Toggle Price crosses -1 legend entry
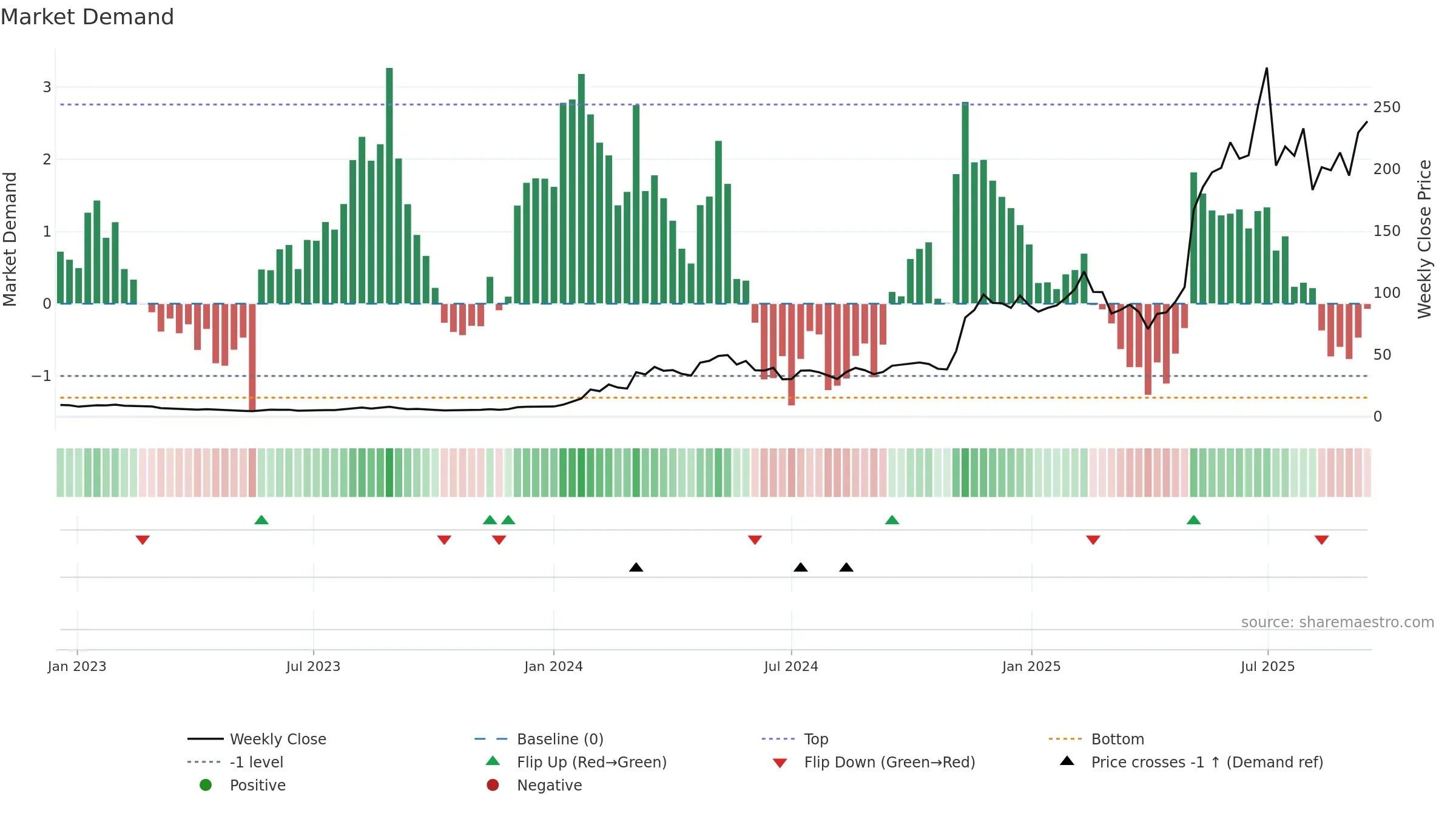 [x=1191, y=762]
